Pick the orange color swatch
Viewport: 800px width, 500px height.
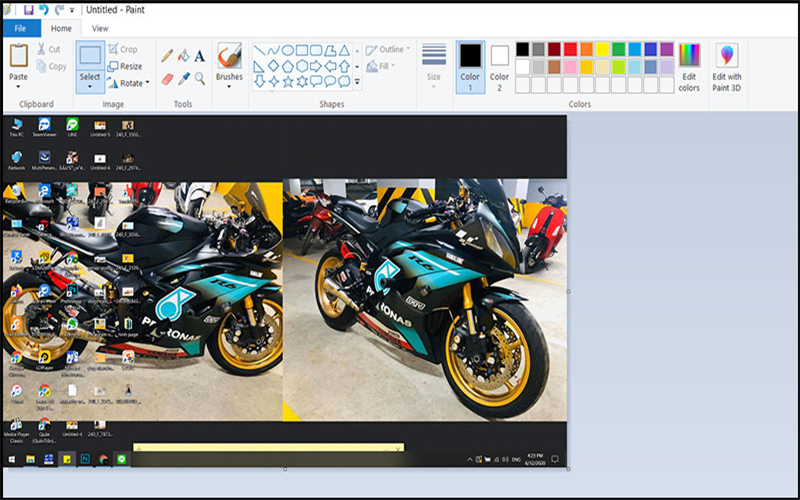pos(586,49)
